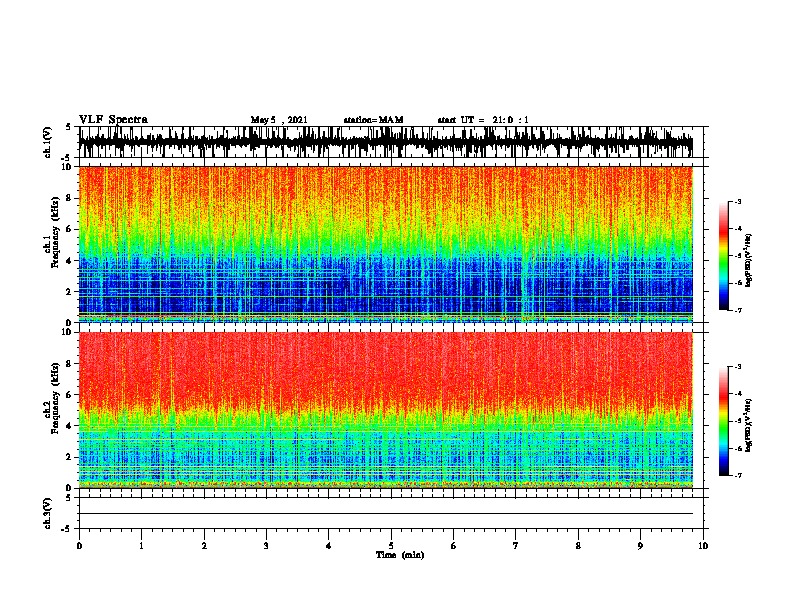The width and height of the screenshot is (792, 612).
Task: Click the "2" minute tick on time axis
Action: pos(204,546)
